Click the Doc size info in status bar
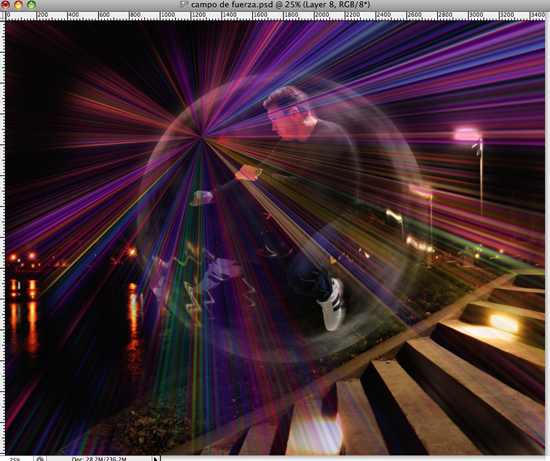Viewport: 550px width, 461px height. point(99,459)
